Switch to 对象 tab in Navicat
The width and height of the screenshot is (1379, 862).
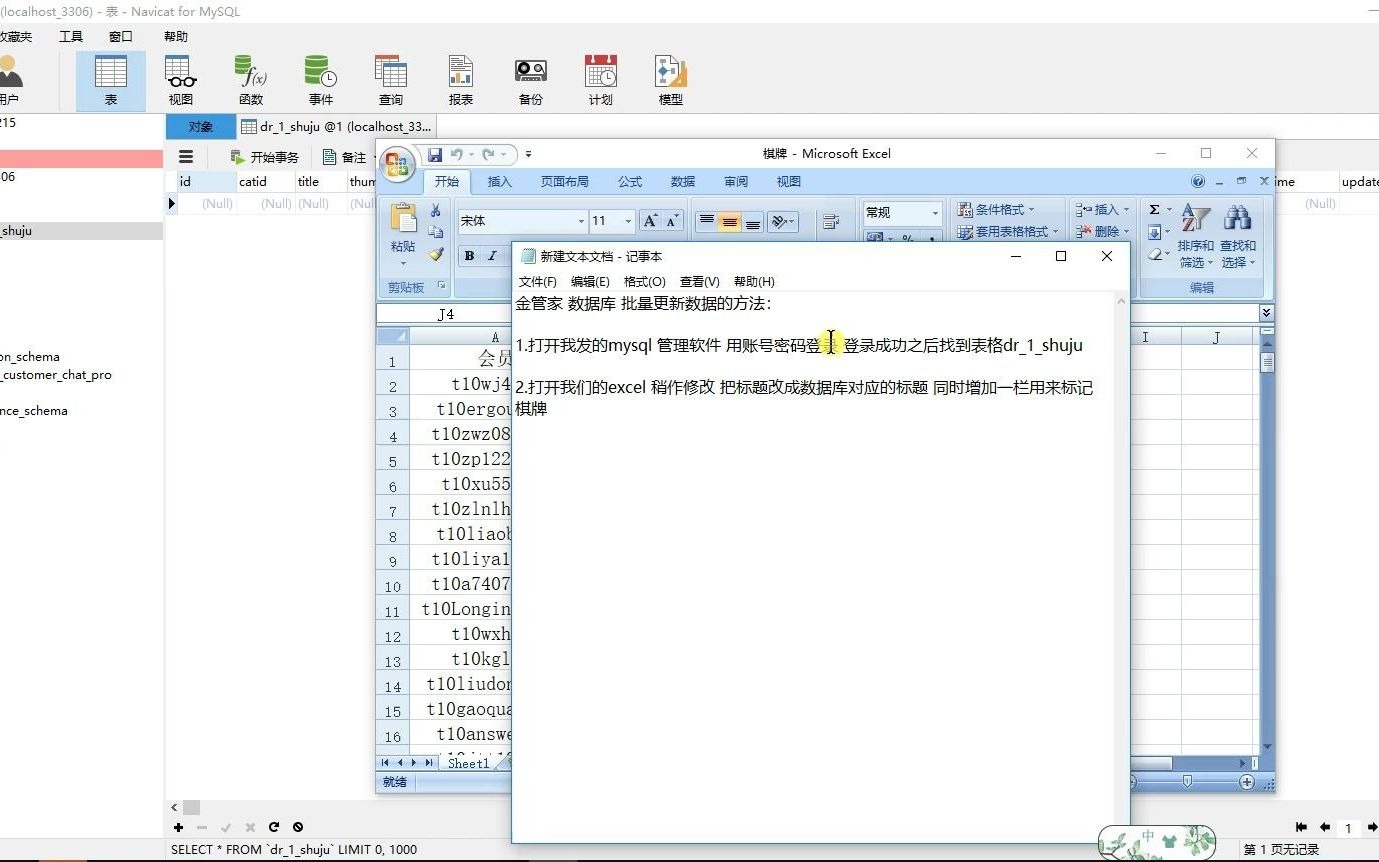click(201, 127)
